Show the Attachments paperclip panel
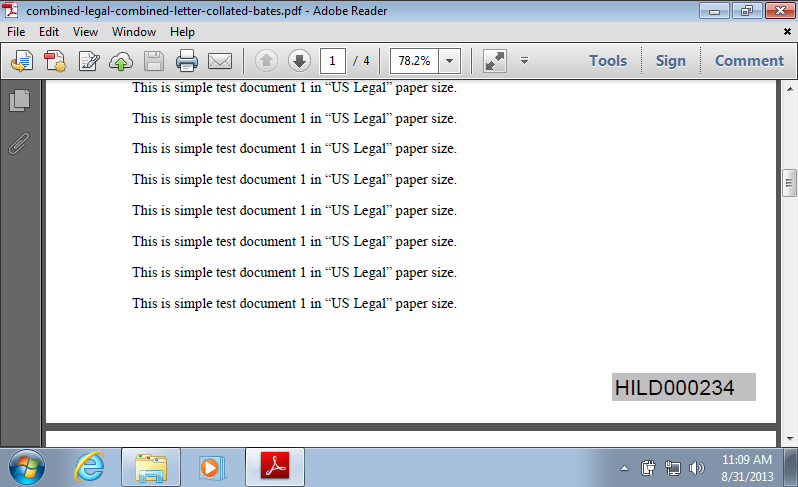 (19, 144)
